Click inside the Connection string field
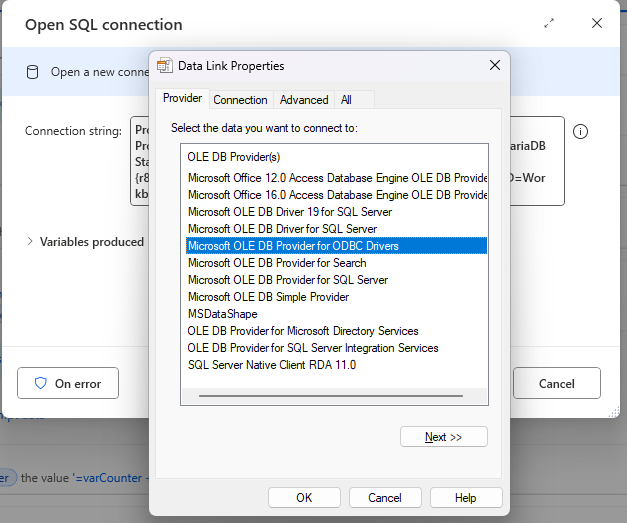 [140, 160]
